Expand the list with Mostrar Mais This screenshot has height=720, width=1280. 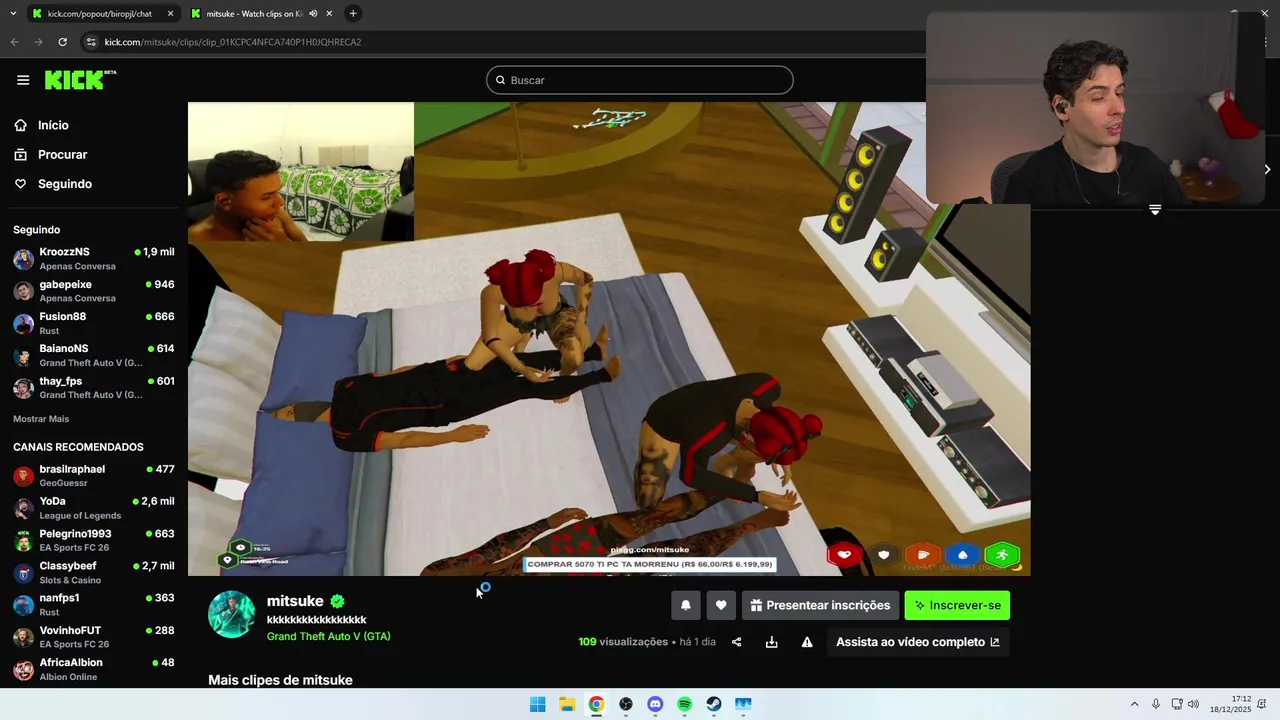pos(41,419)
